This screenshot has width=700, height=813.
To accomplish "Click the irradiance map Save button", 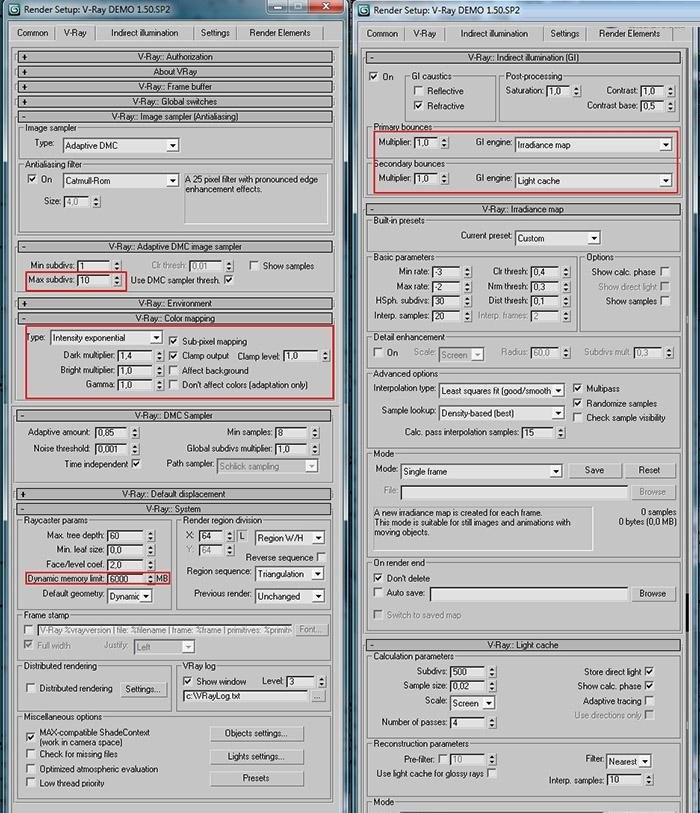I will coord(594,470).
